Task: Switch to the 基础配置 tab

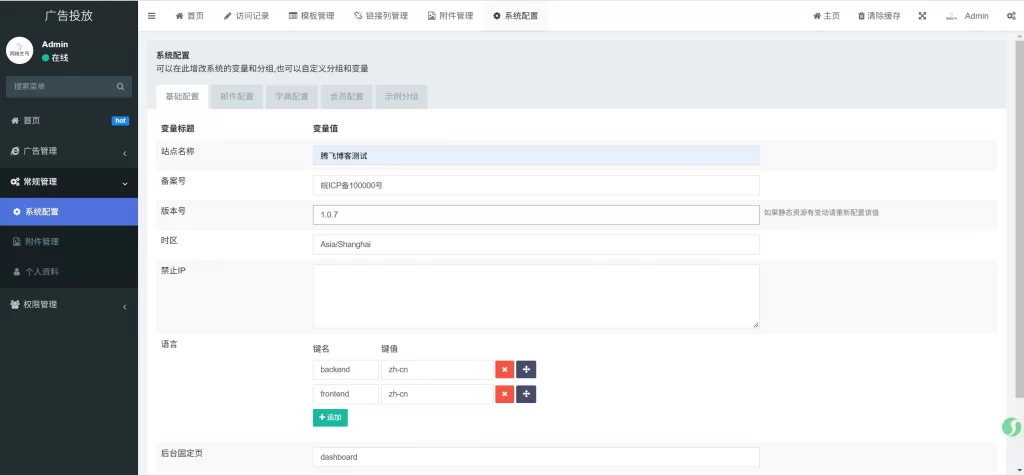Action: [x=182, y=97]
